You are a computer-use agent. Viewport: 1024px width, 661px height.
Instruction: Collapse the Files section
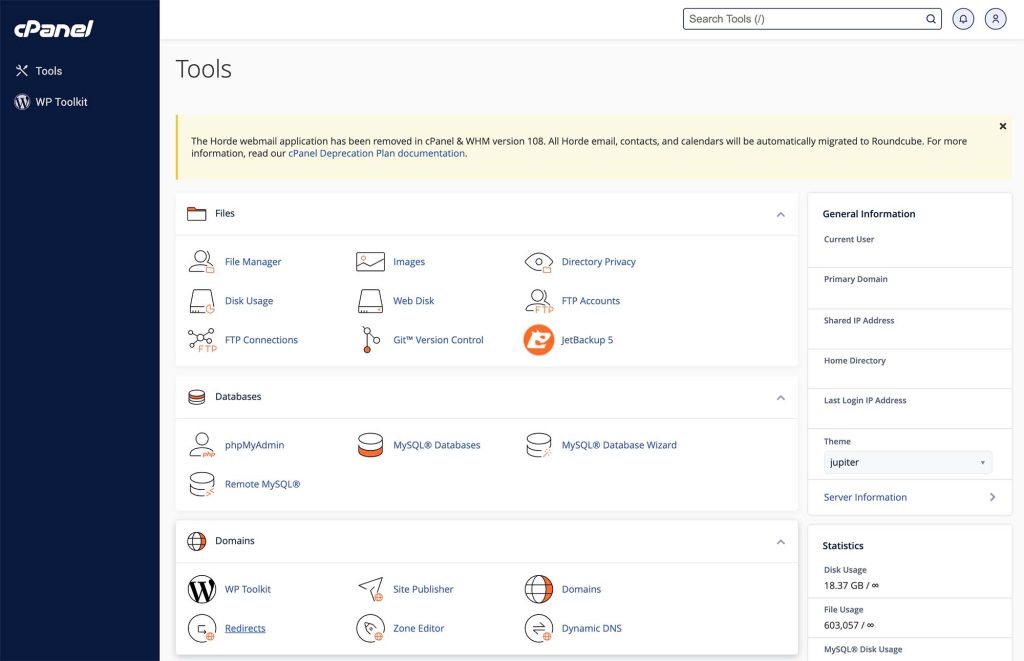point(781,214)
